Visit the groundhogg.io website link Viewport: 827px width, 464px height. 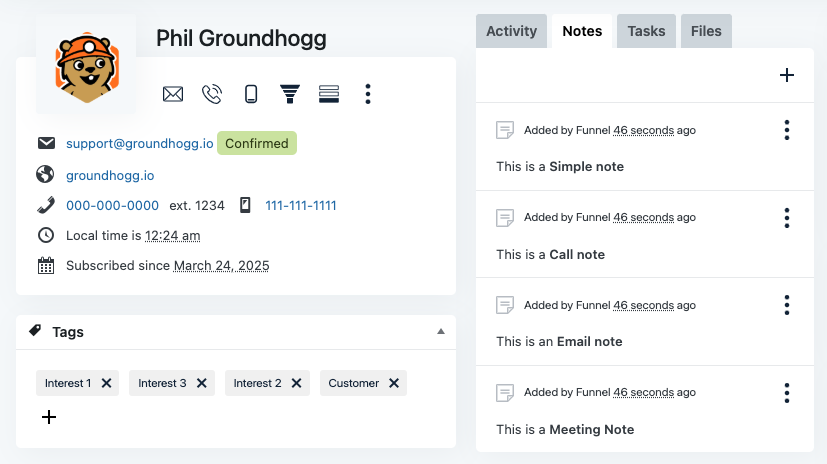coord(110,176)
